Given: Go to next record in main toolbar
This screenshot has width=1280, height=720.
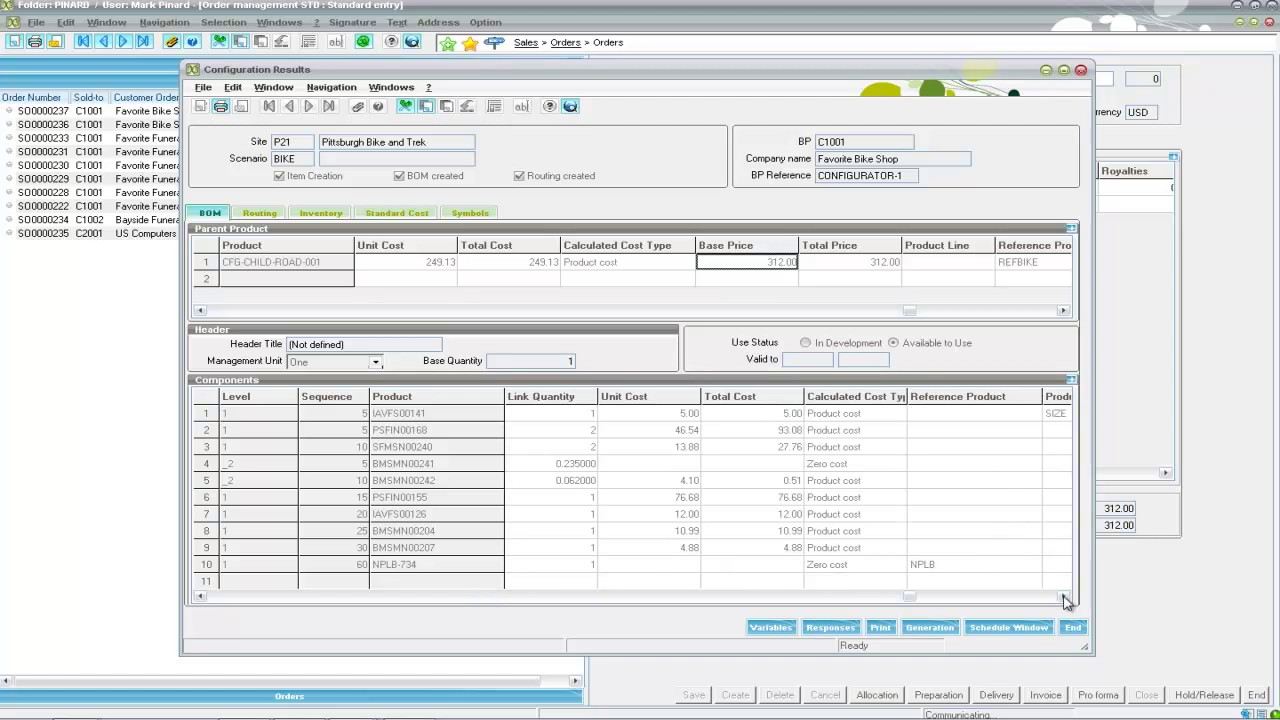Looking at the screenshot, I should coord(123,42).
